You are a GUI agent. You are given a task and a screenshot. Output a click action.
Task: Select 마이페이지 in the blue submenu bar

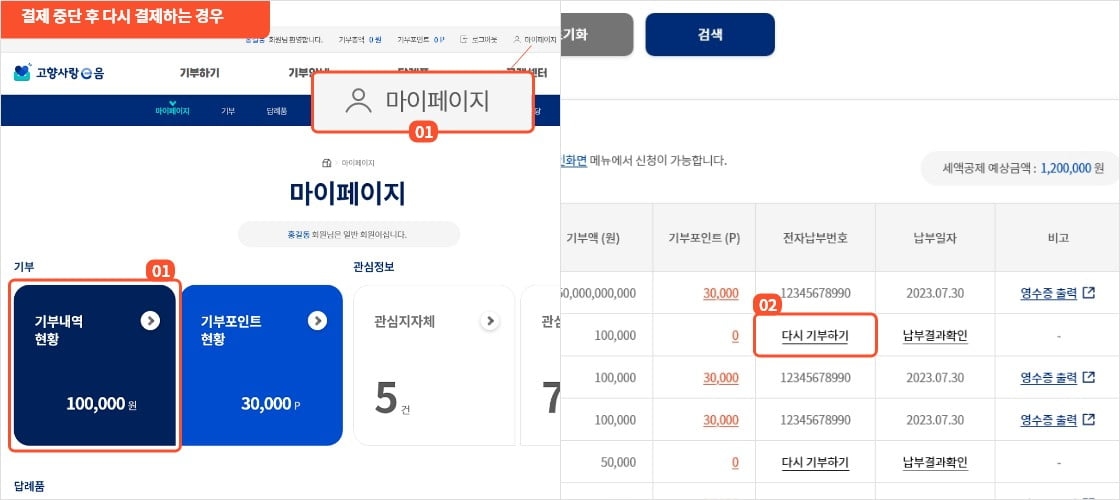(x=172, y=110)
